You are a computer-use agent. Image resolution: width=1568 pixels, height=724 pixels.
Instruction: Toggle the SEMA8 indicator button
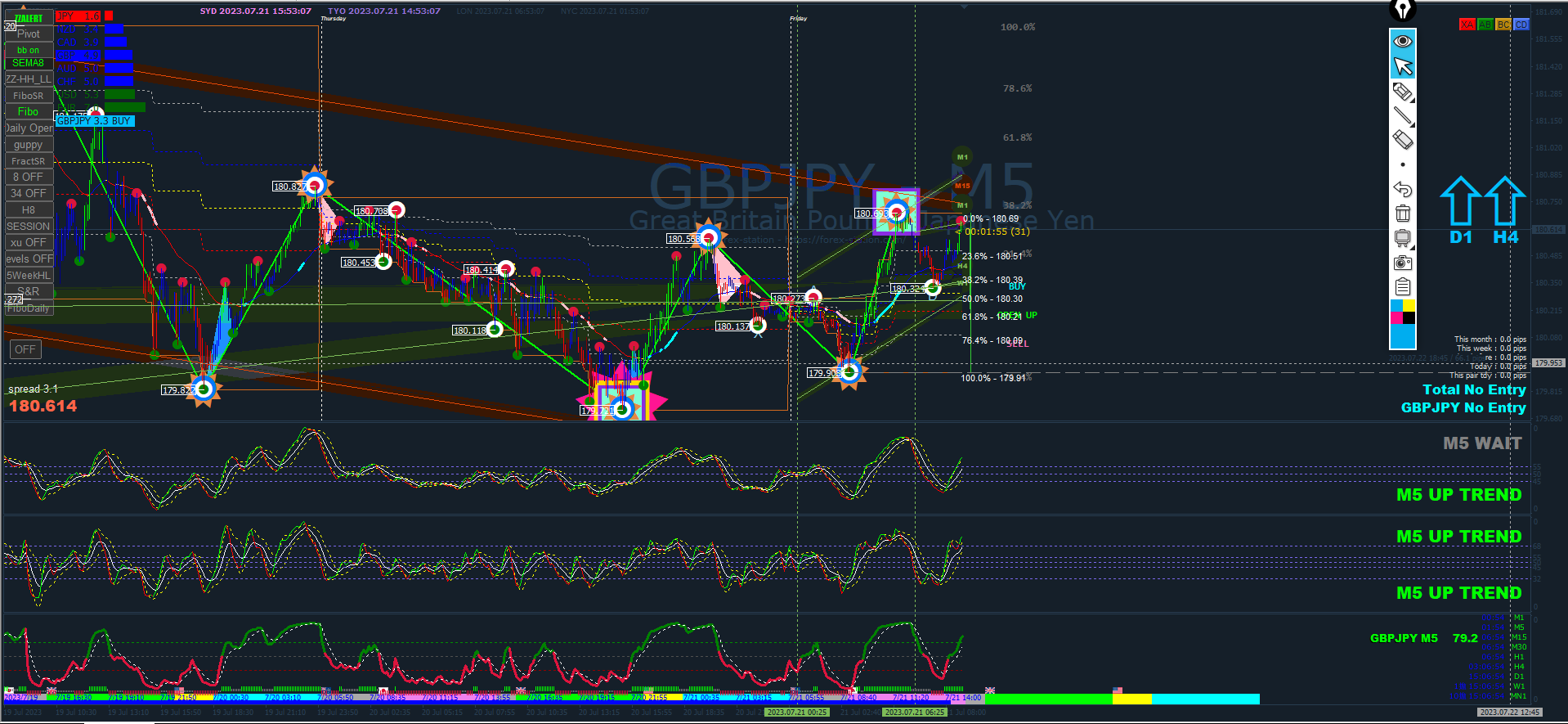(x=29, y=63)
